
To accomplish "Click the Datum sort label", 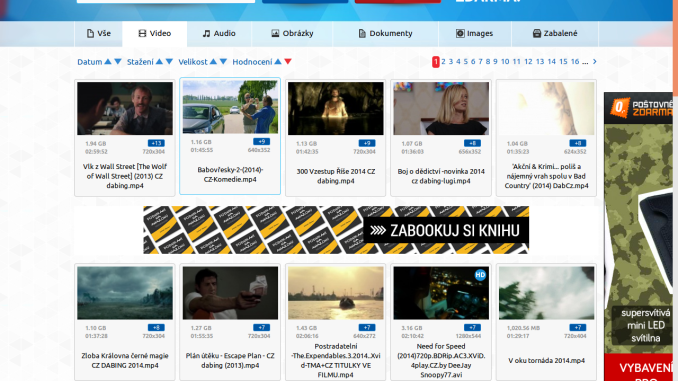I will point(90,62).
